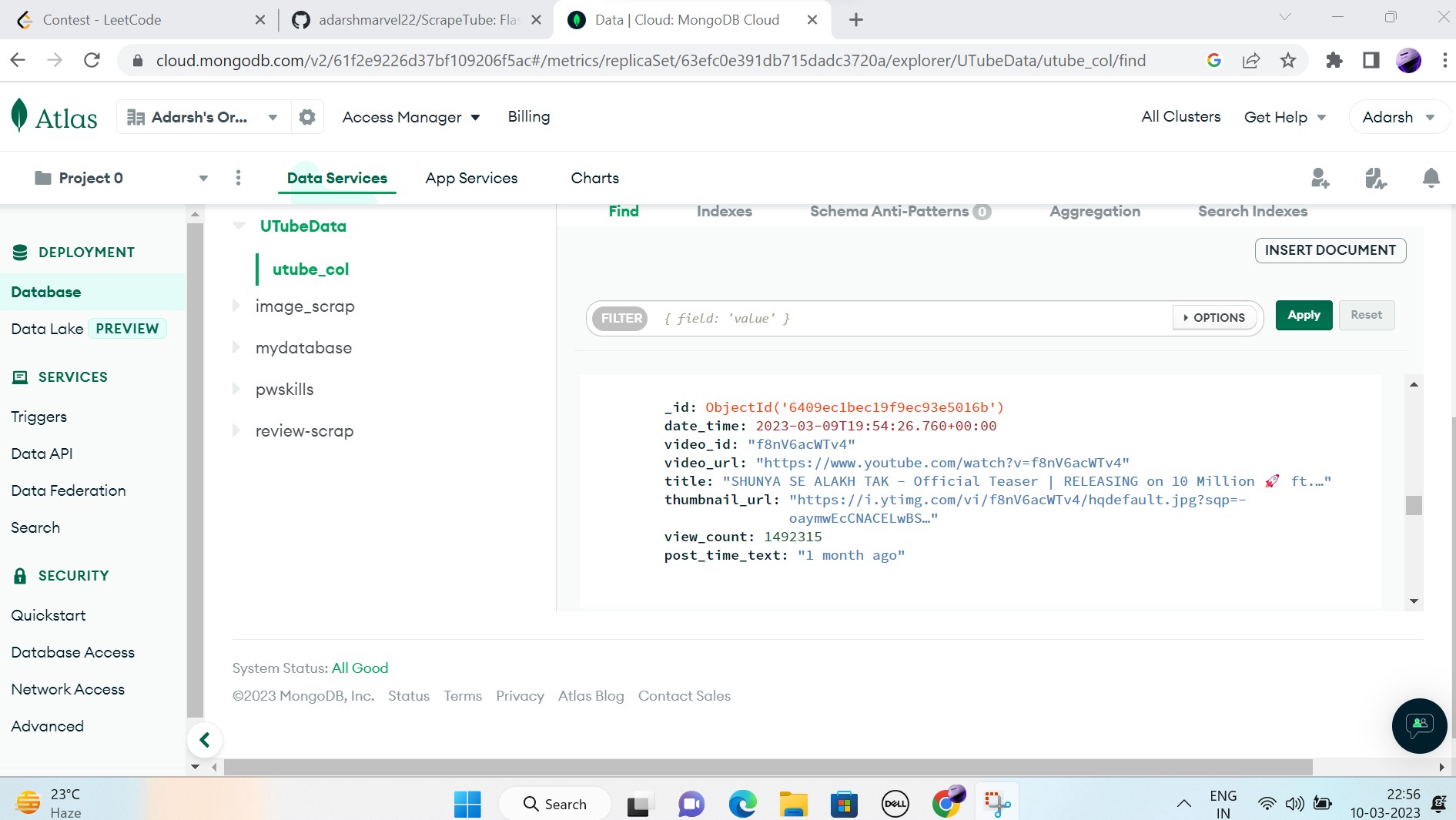Image resolution: width=1456 pixels, height=820 pixels.
Task: Open Data Lake preview
Action: pyautogui.click(x=89, y=329)
